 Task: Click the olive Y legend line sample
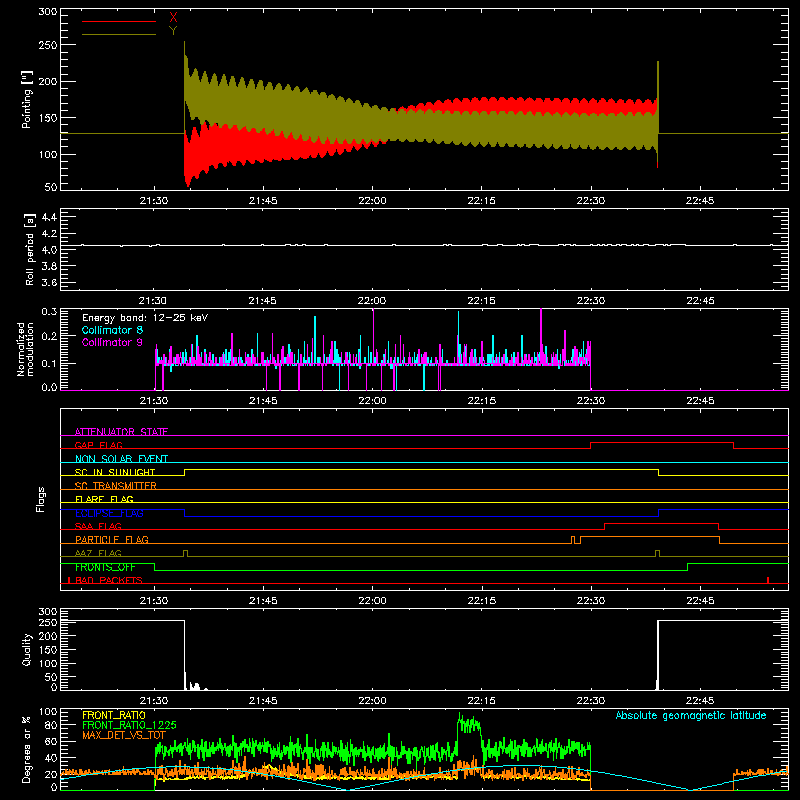tap(119, 34)
